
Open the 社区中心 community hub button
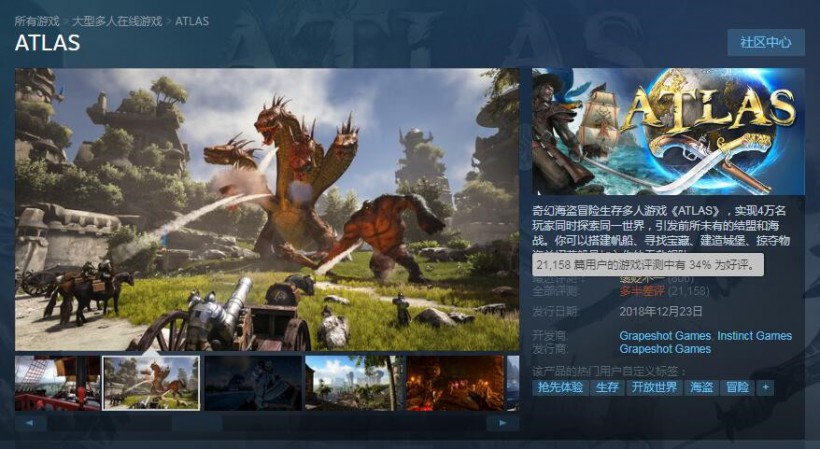[x=765, y=43]
